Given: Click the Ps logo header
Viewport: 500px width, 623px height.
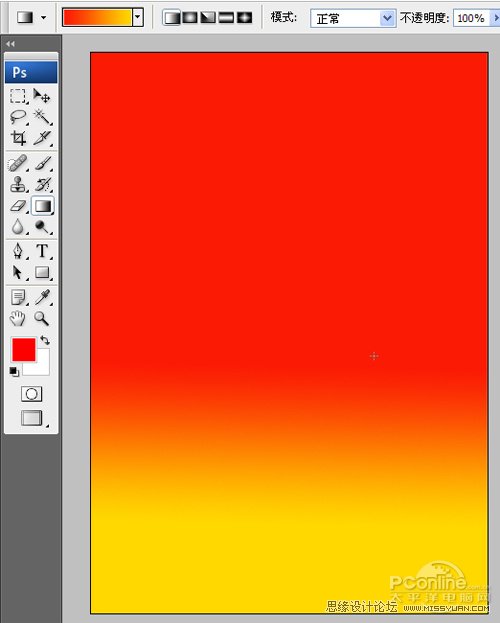Looking at the screenshot, I should (x=31, y=72).
